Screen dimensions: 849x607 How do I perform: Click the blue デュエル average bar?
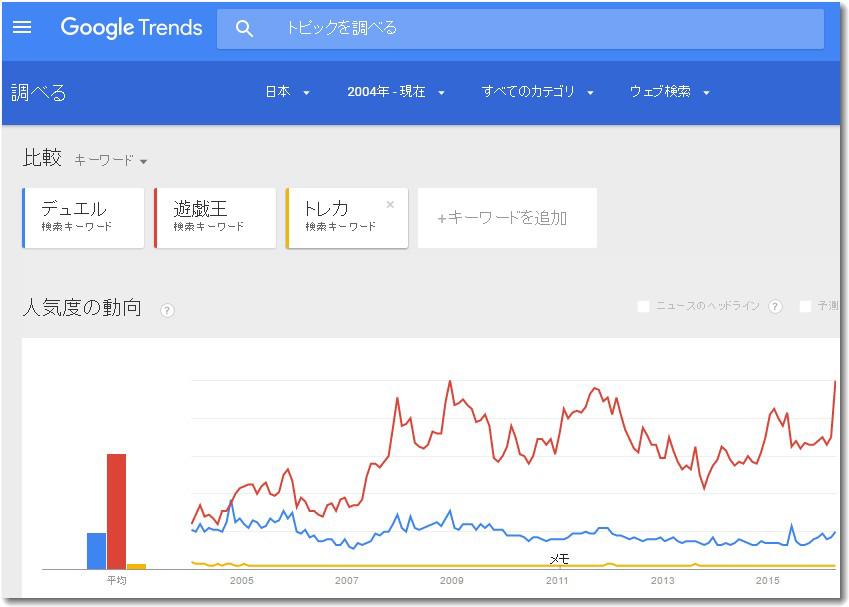(96, 551)
